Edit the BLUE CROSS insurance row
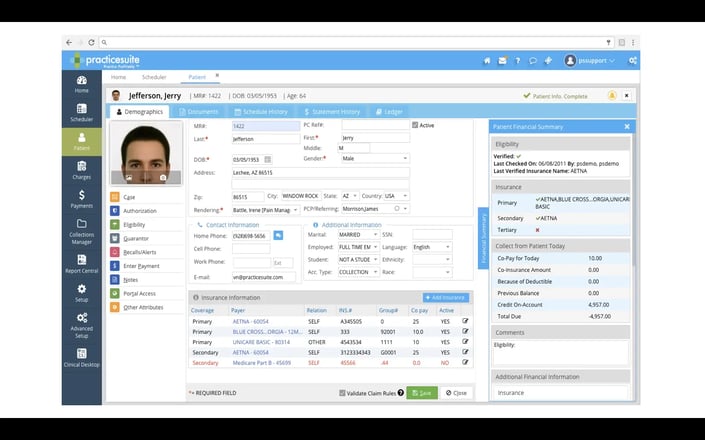This screenshot has height=440, width=705. point(465,332)
